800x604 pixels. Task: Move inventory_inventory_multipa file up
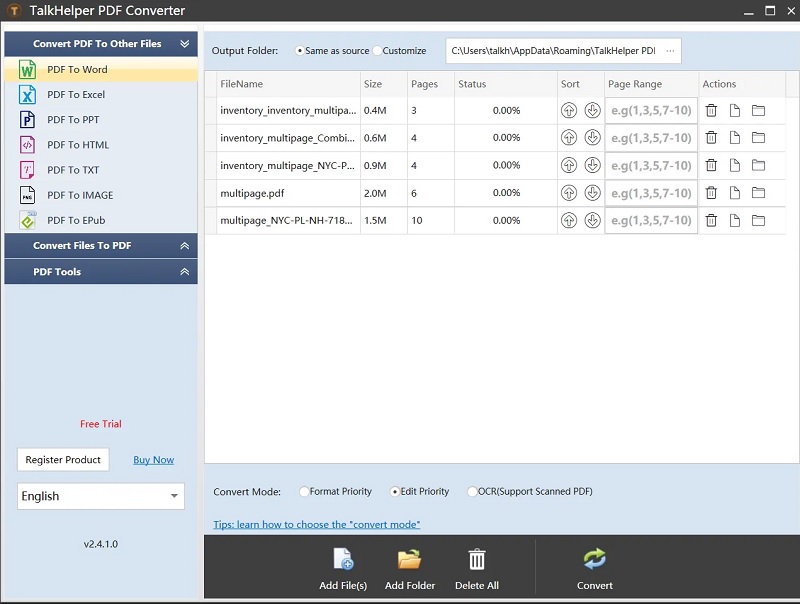569,110
